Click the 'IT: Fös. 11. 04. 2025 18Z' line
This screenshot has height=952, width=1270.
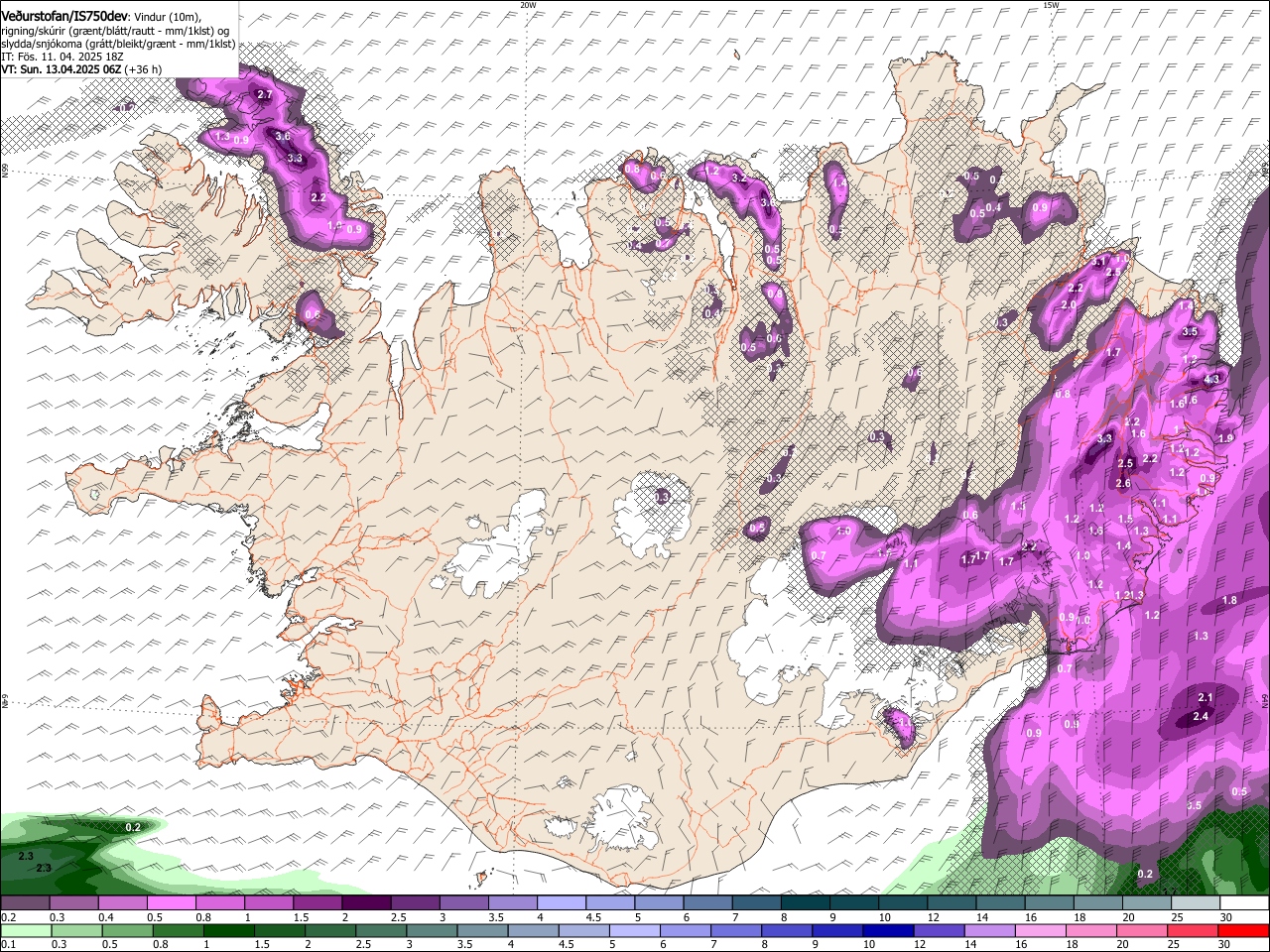pyautogui.click(x=63, y=57)
